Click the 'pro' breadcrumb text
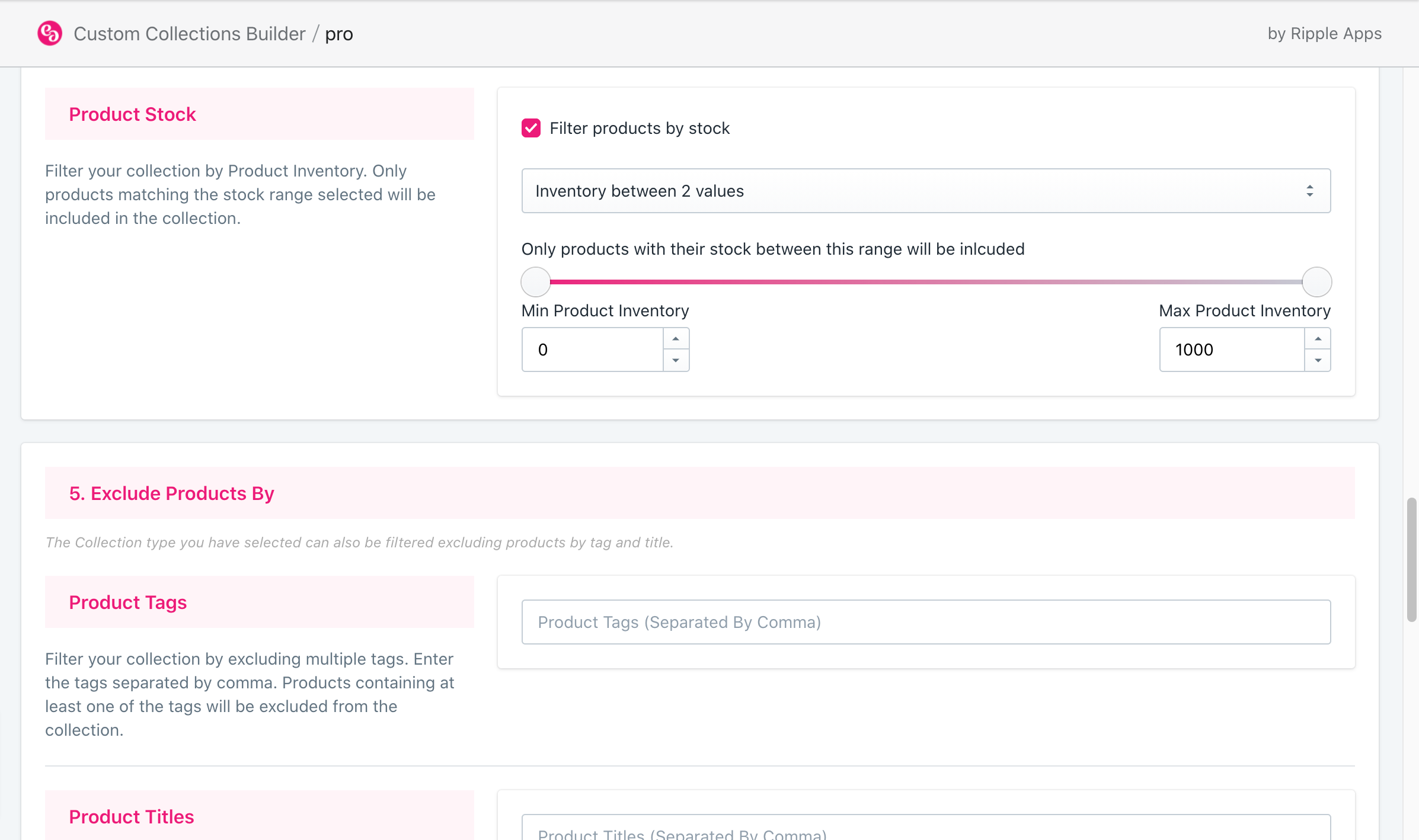 tap(339, 34)
